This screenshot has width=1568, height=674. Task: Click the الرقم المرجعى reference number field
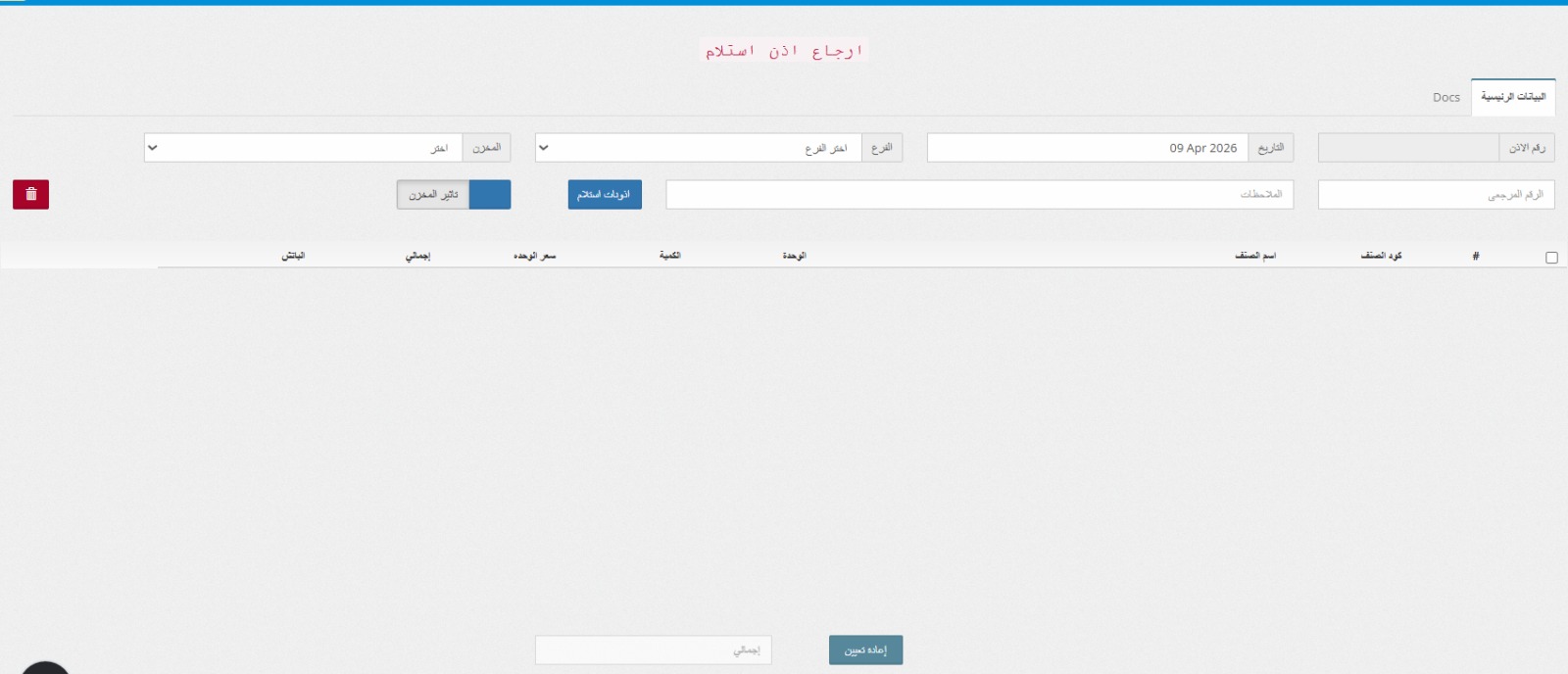pos(1437,194)
